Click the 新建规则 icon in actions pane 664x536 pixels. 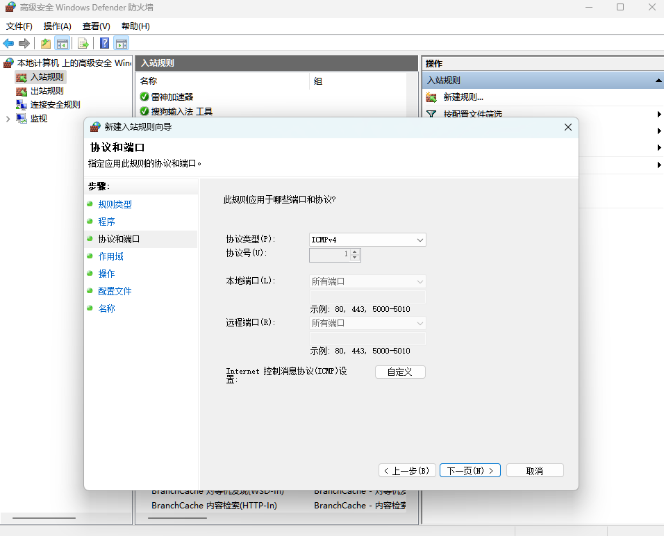[432, 97]
